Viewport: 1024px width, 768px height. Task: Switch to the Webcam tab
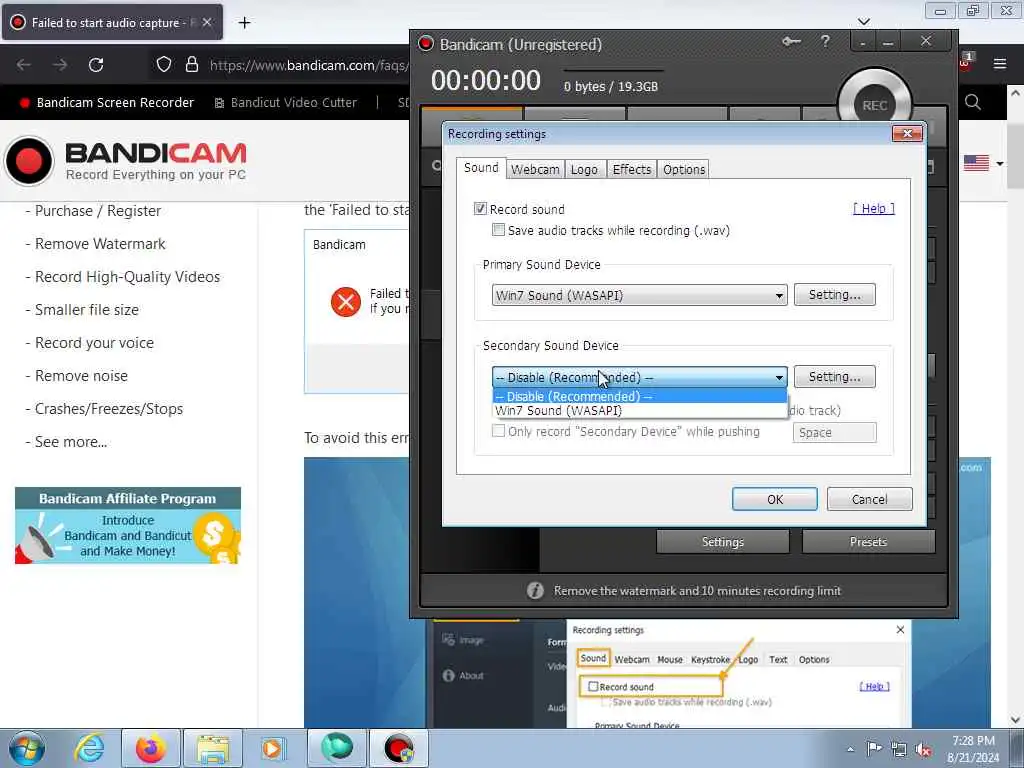click(535, 170)
